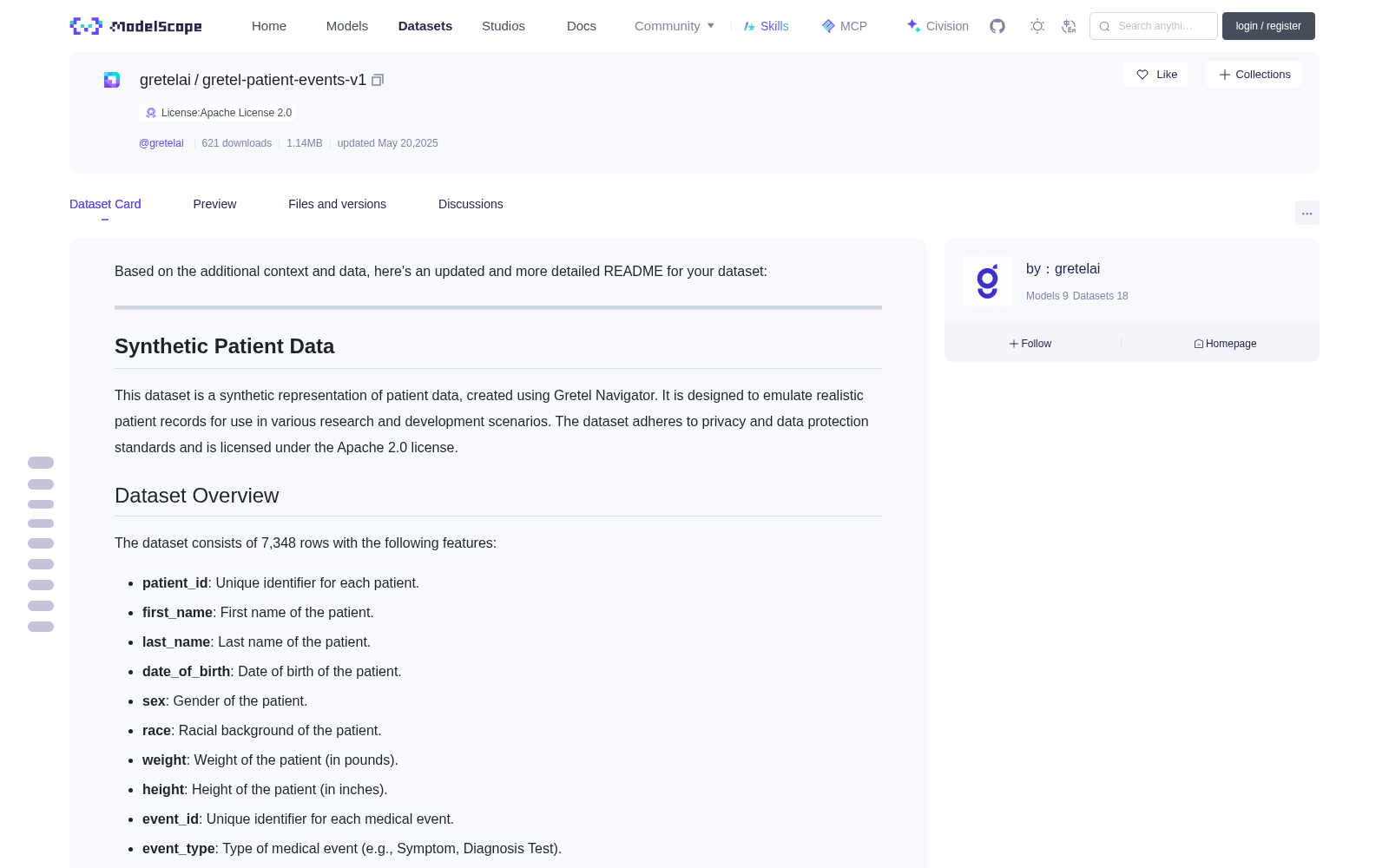
Task: Click the 621 downloads text
Action: pos(237,143)
